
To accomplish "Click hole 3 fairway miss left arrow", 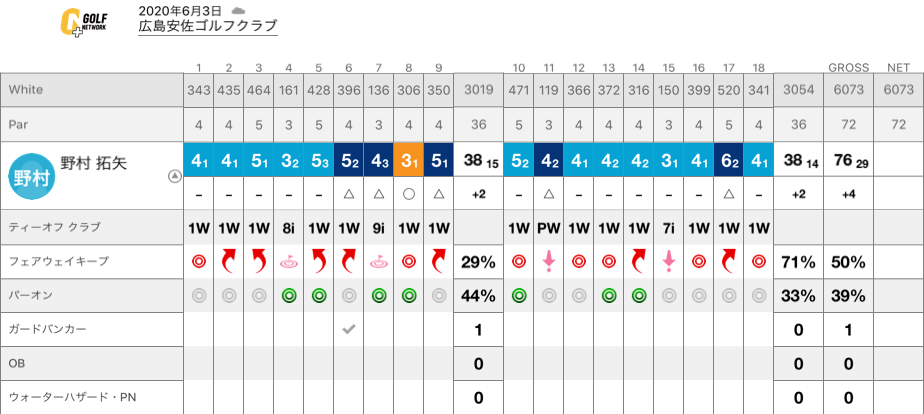I will click(259, 262).
